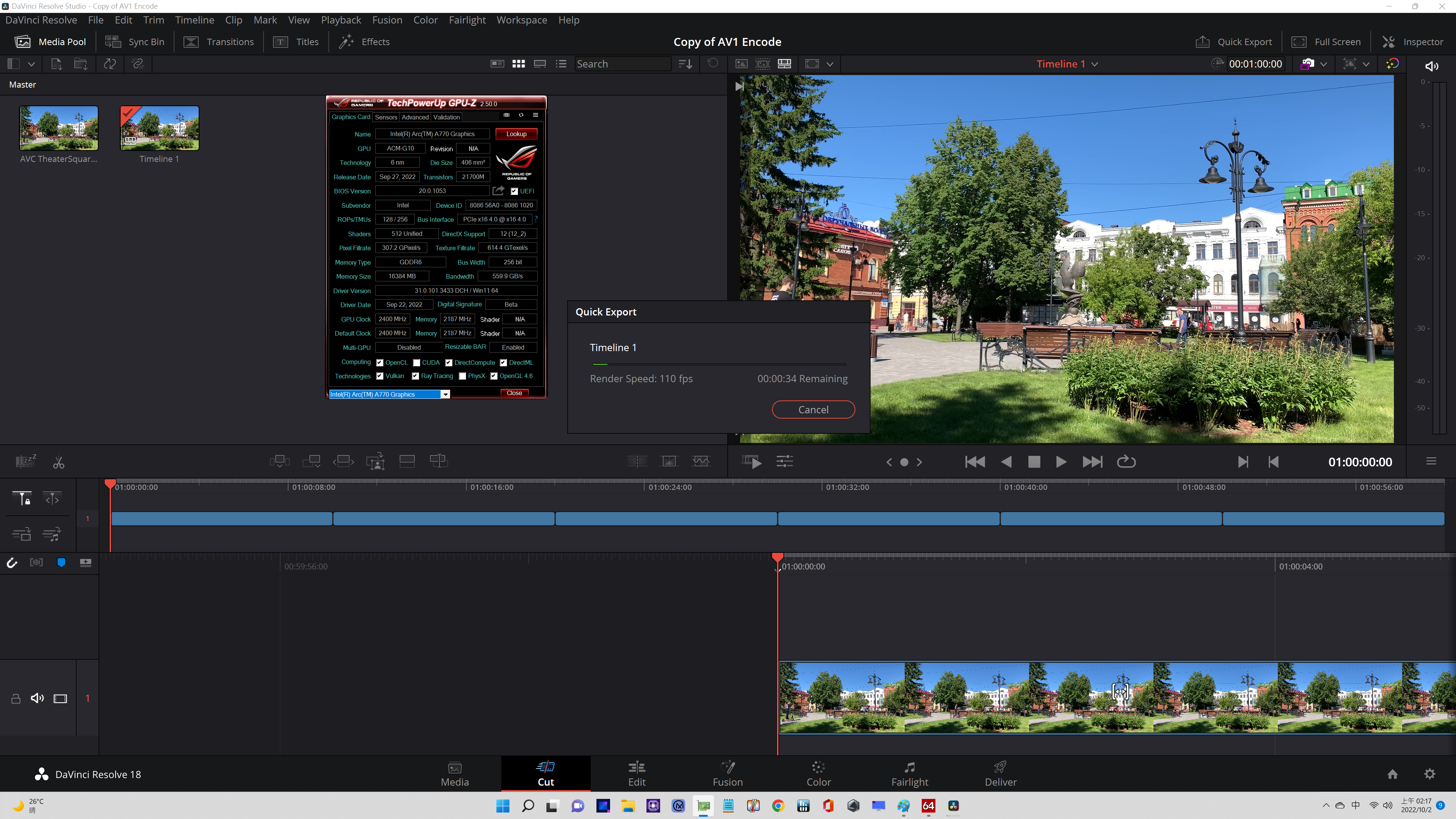Click the Quick Export toolbar button

[1234, 42]
